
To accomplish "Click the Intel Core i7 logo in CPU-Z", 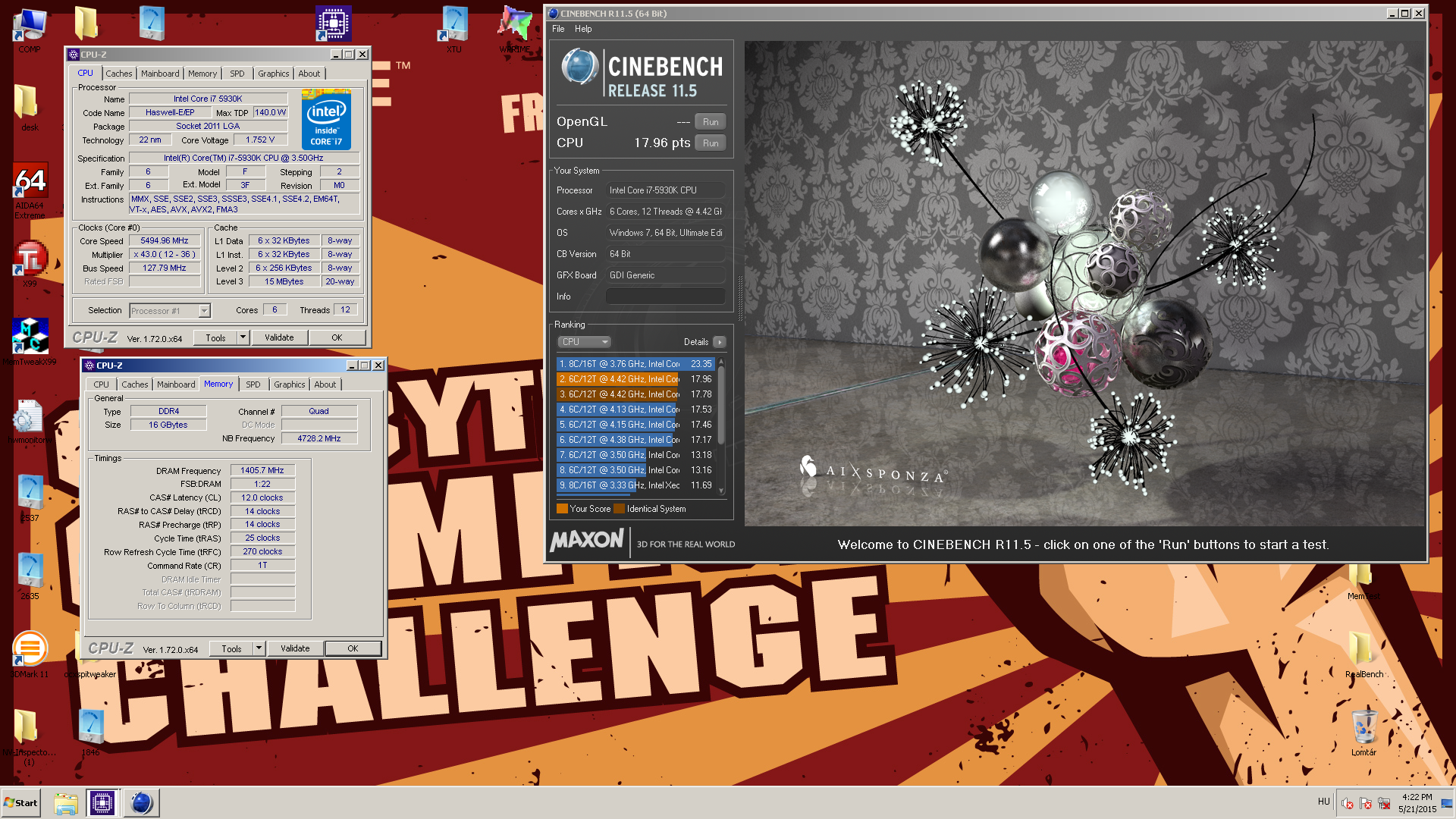I will [x=326, y=120].
